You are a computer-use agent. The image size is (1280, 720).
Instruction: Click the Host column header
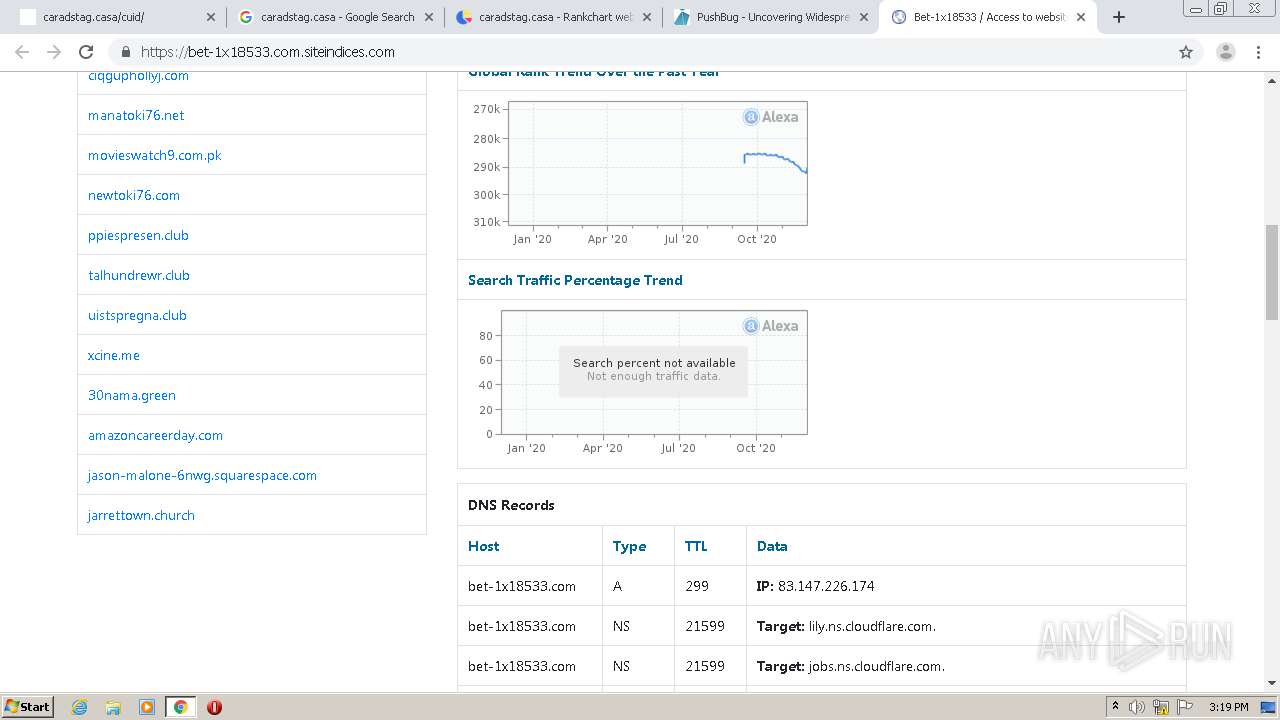pyautogui.click(x=483, y=546)
